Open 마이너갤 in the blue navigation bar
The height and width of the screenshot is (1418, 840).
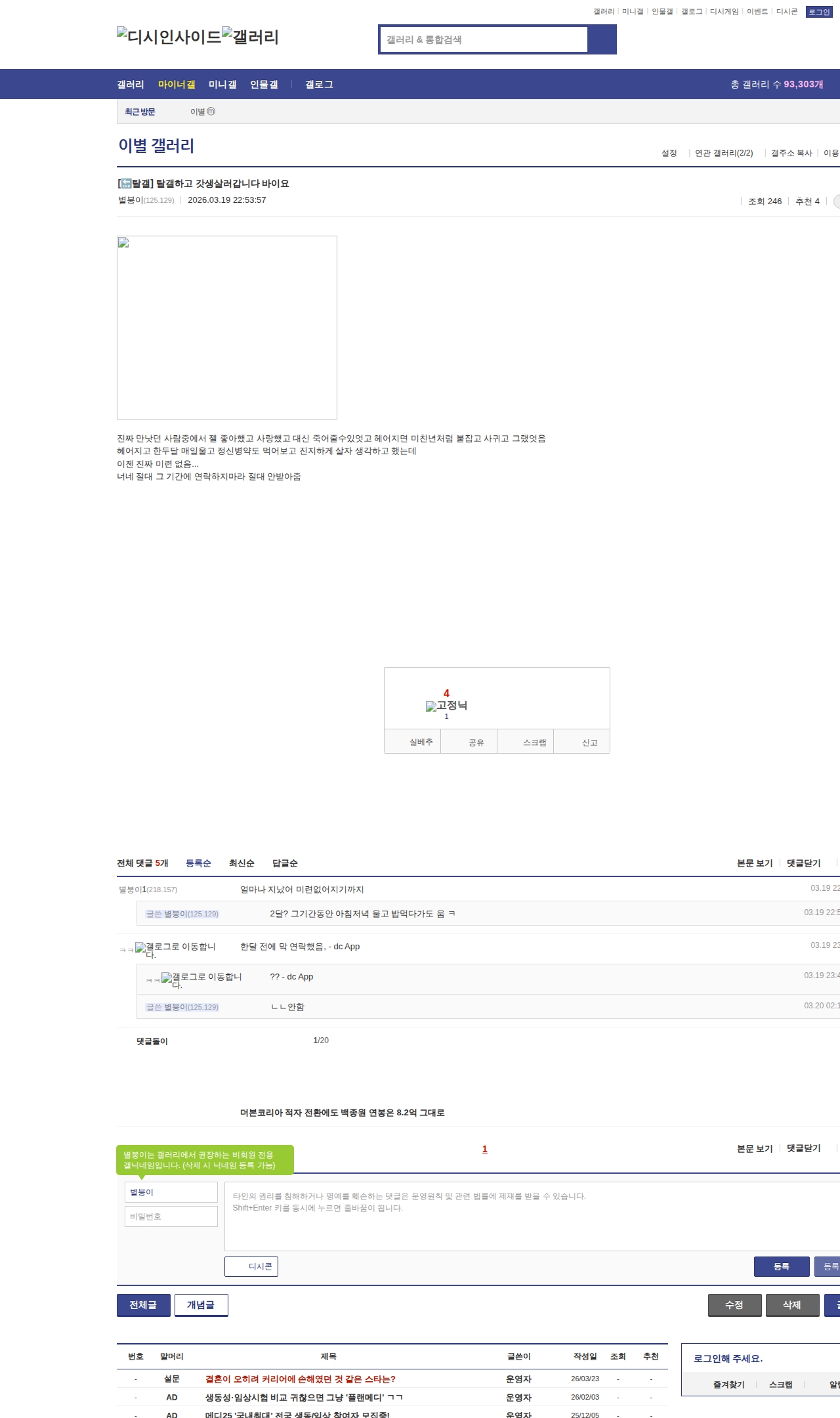(177, 85)
